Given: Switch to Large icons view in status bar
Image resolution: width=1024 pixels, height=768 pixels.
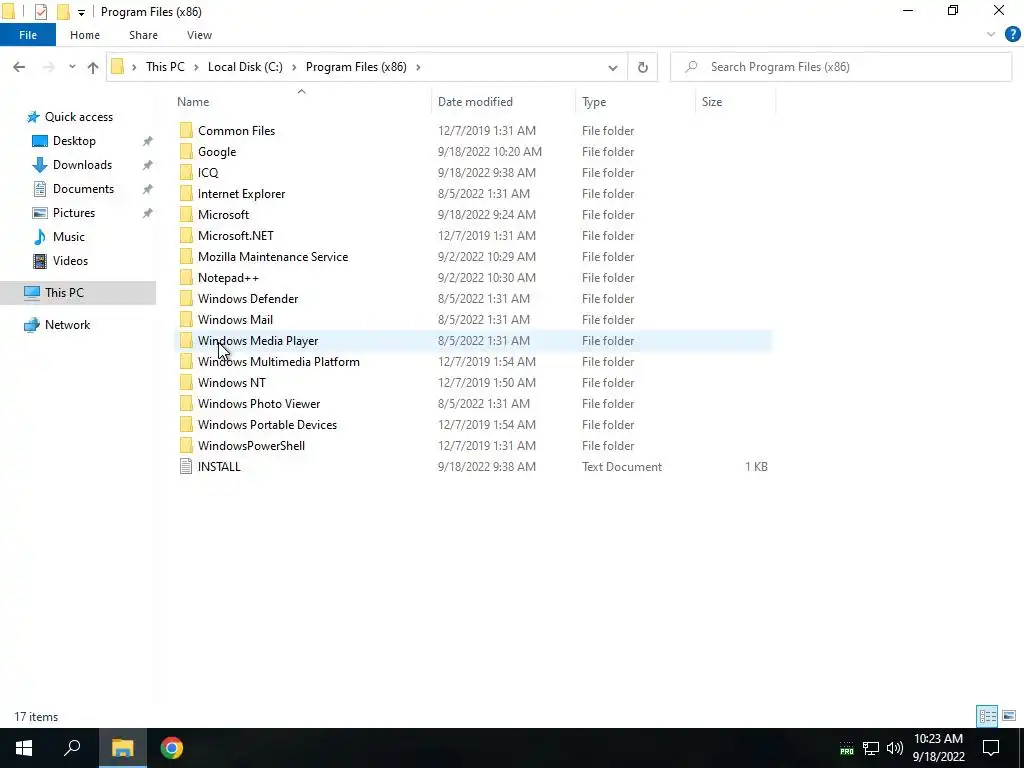Looking at the screenshot, I should tap(1009, 716).
